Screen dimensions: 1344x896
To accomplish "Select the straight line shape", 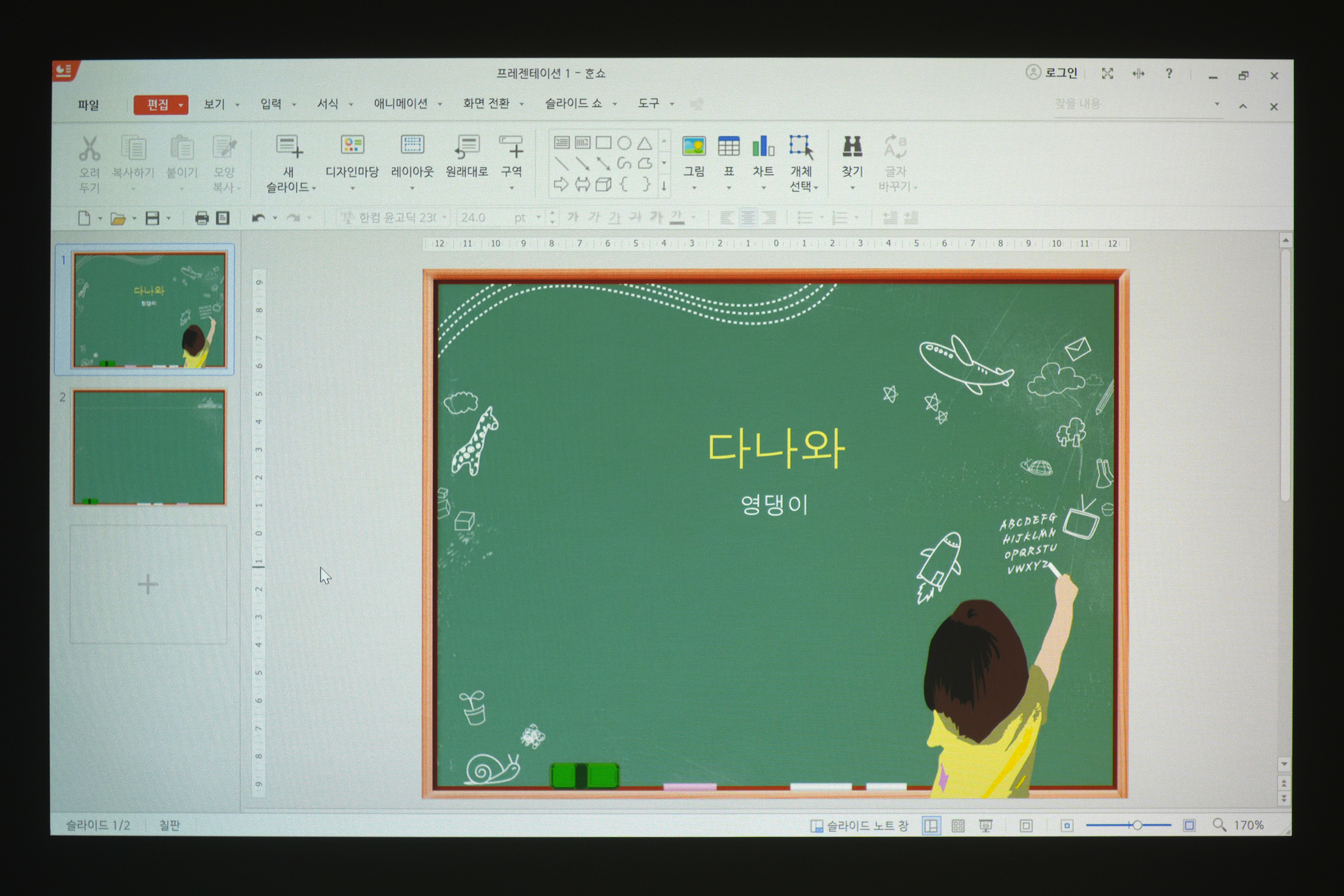I will click(x=562, y=164).
